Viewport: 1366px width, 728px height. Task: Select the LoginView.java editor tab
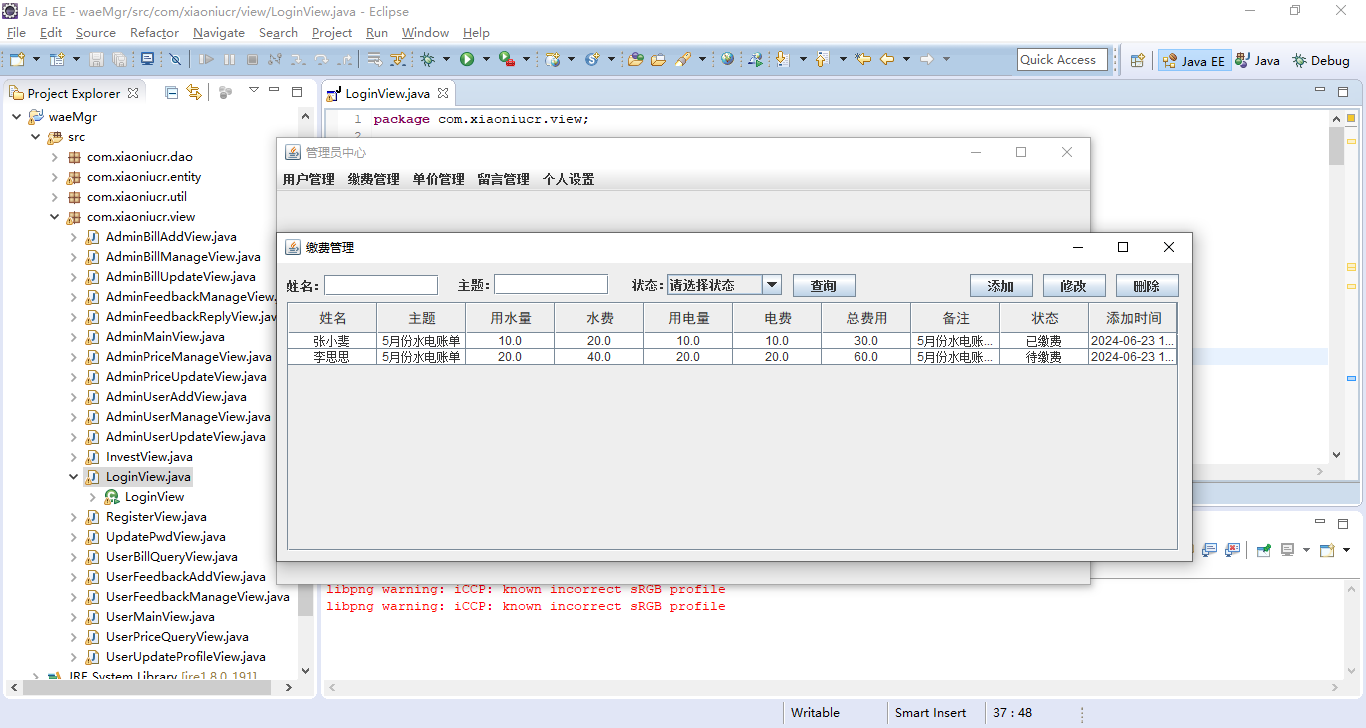click(x=387, y=94)
